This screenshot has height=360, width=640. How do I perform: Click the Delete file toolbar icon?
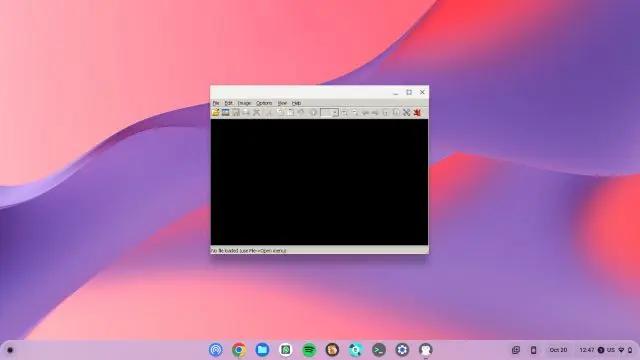[x=256, y=112]
